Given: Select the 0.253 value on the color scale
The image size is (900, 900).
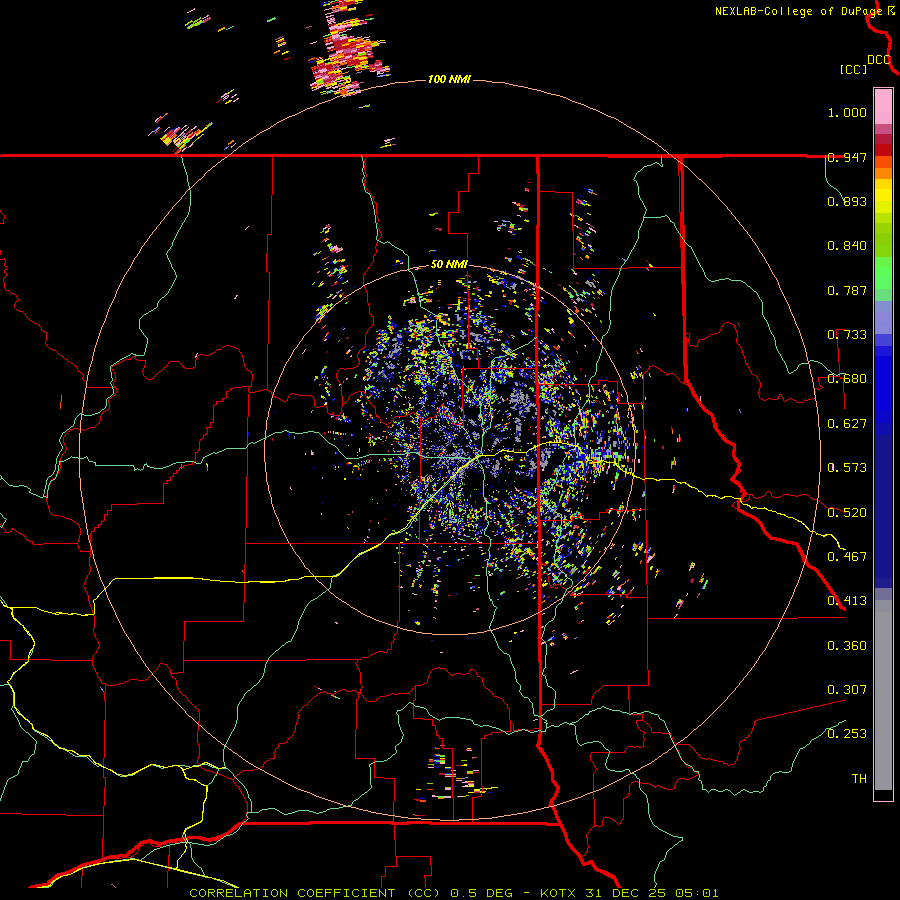Looking at the screenshot, I should (x=847, y=734).
